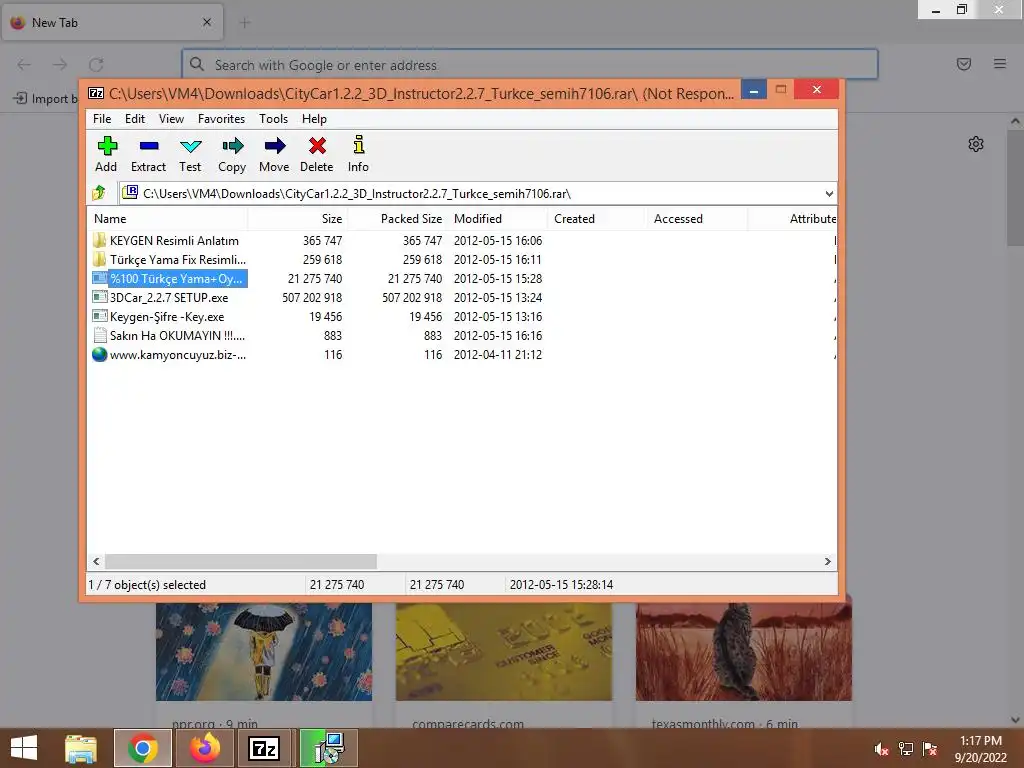Viewport: 1024px width, 768px height.
Task: Switch to Firefox in the taskbar
Action: [x=205, y=748]
